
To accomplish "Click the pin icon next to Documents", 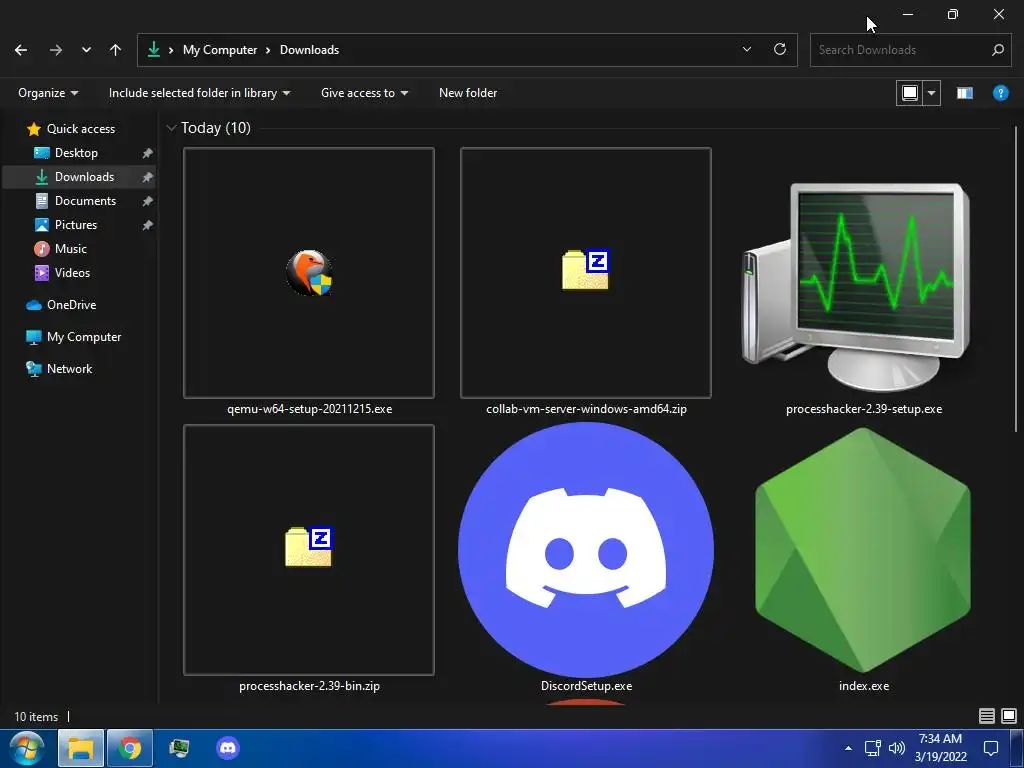I will pos(148,201).
